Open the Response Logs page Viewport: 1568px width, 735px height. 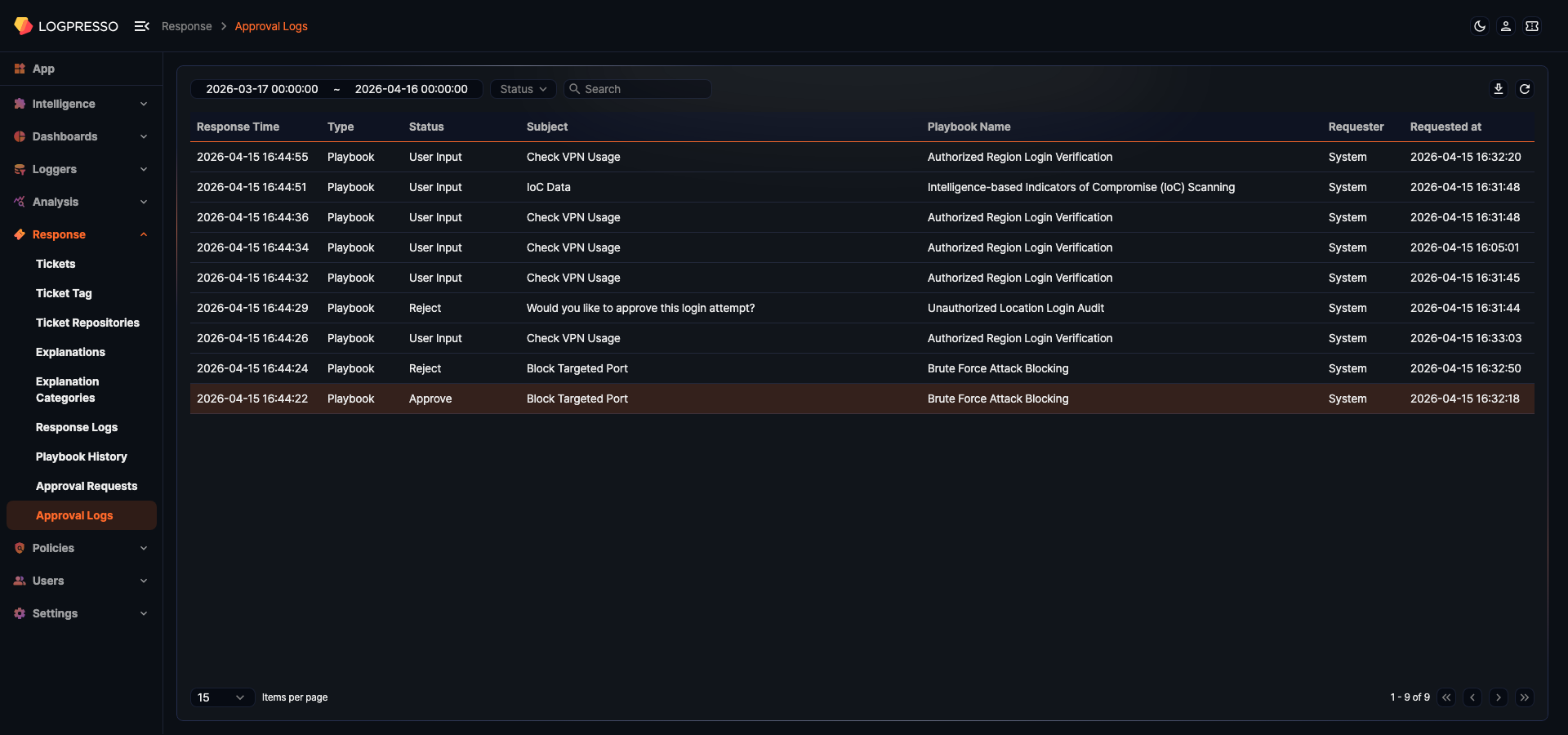(x=77, y=427)
